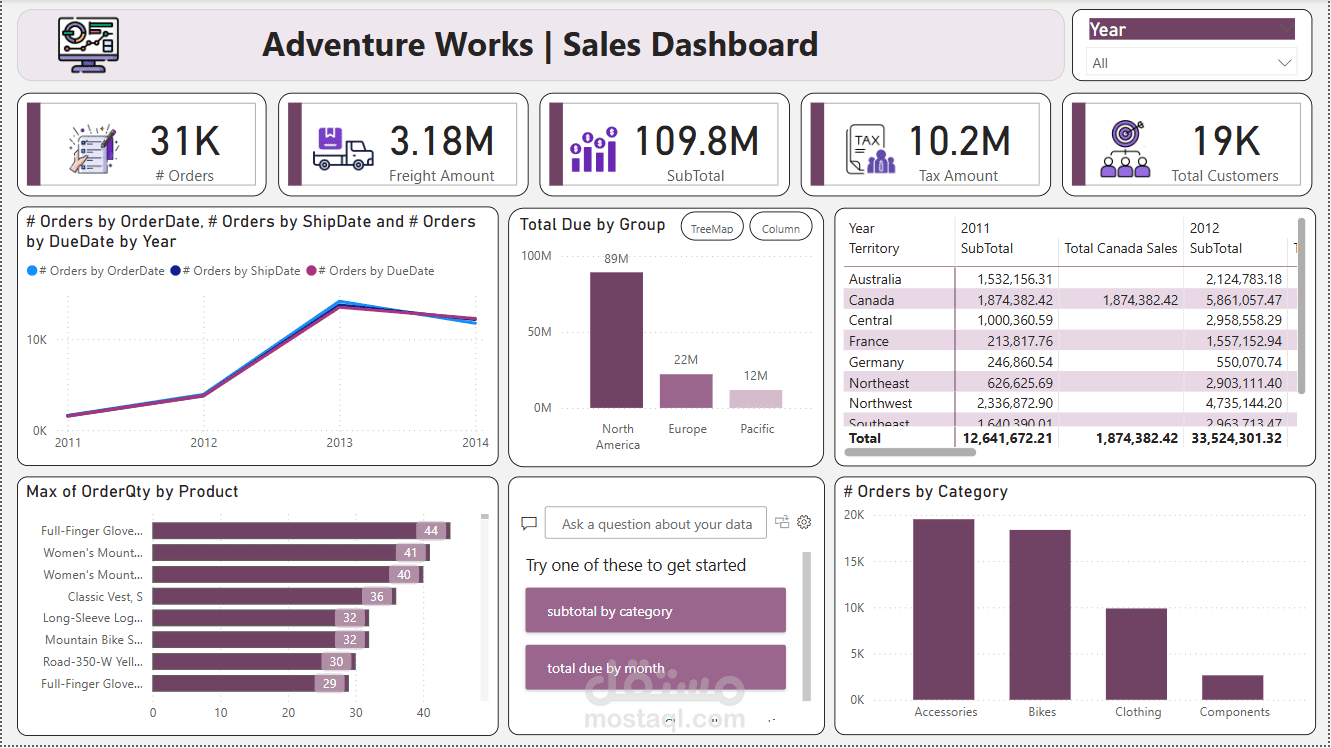Select the Canada territory row

point(1070,300)
